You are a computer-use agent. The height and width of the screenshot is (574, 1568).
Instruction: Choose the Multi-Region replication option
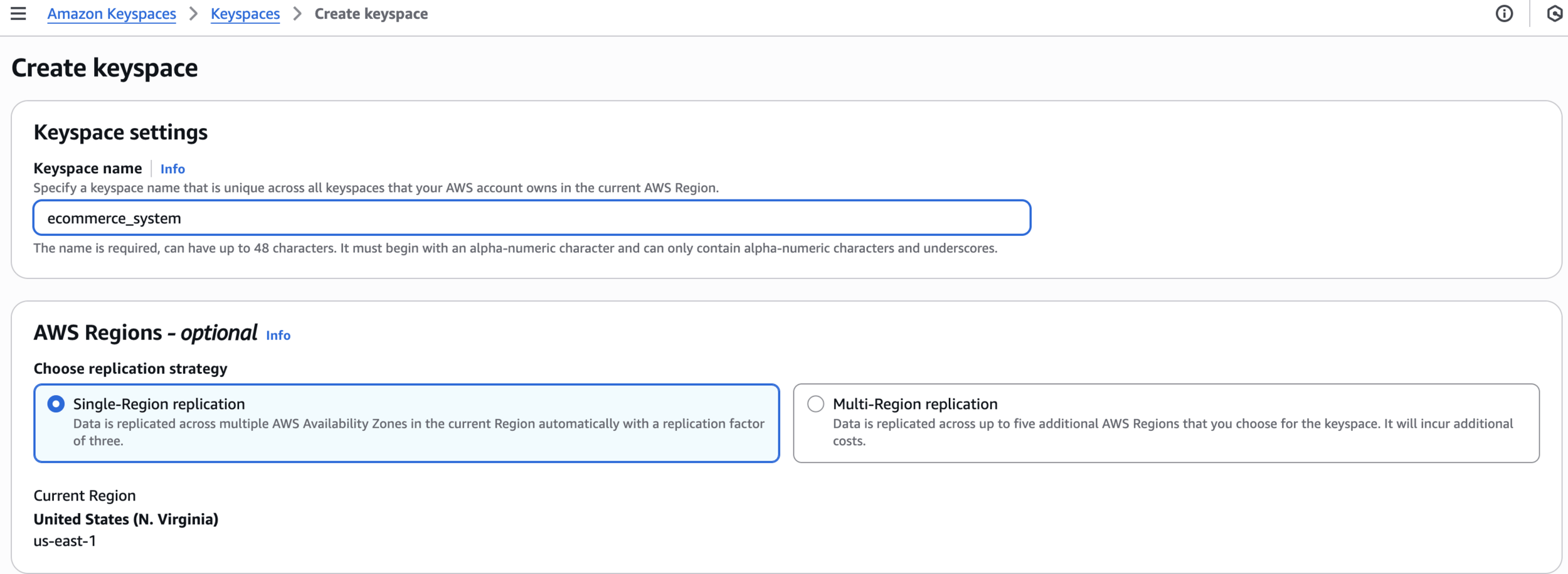(815, 404)
